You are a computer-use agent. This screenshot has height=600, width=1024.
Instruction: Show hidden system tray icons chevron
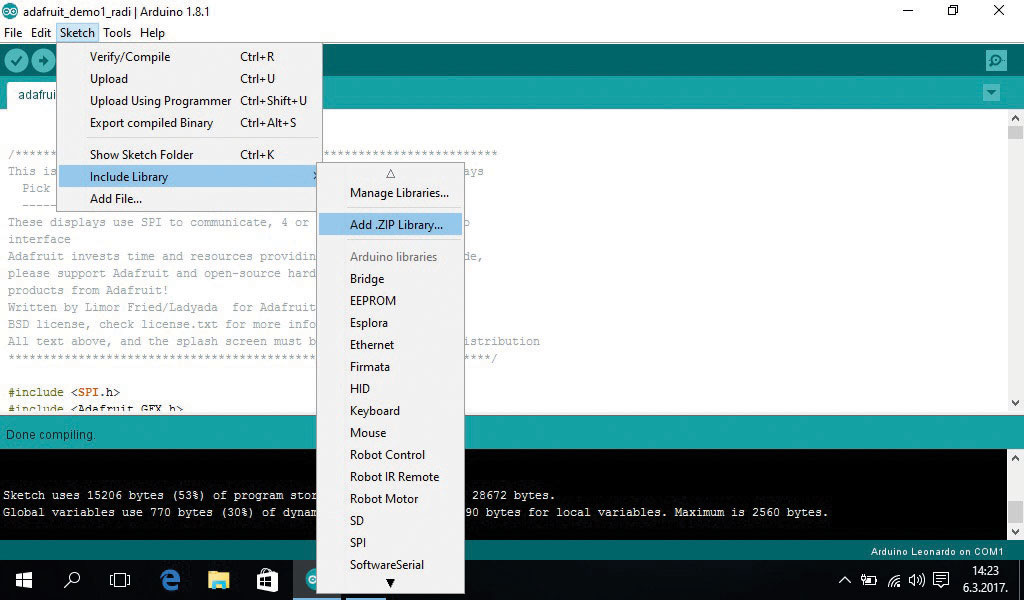pos(845,580)
